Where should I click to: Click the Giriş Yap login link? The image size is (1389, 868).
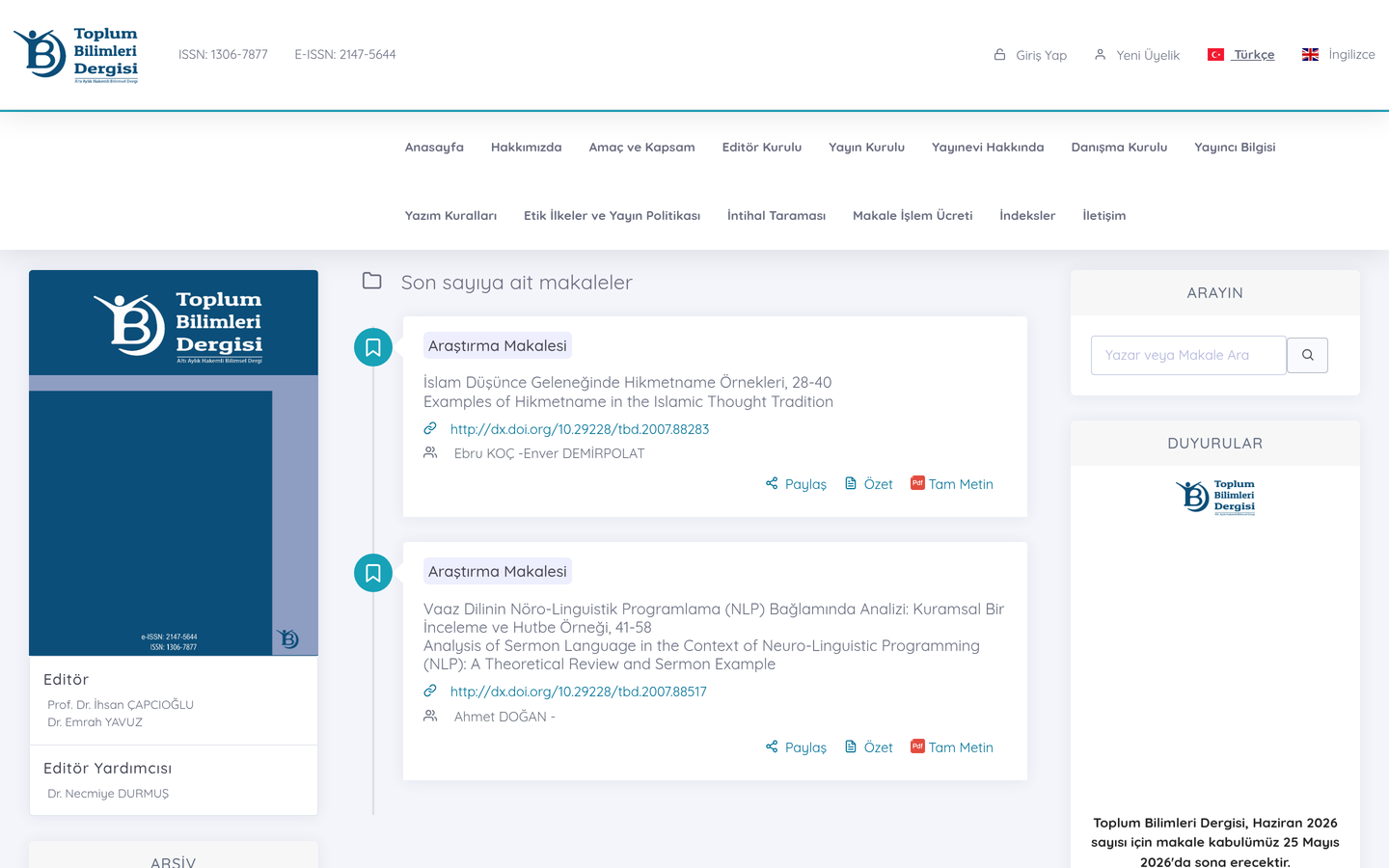point(1041,55)
